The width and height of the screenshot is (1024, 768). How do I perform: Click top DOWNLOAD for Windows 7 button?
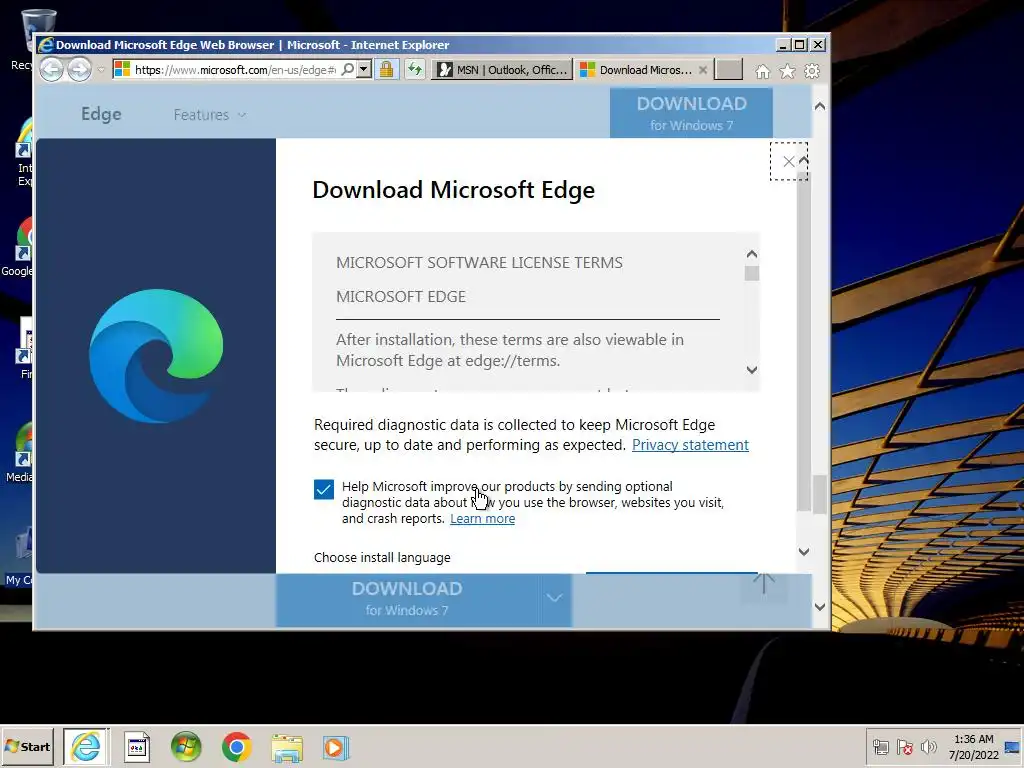coord(691,113)
